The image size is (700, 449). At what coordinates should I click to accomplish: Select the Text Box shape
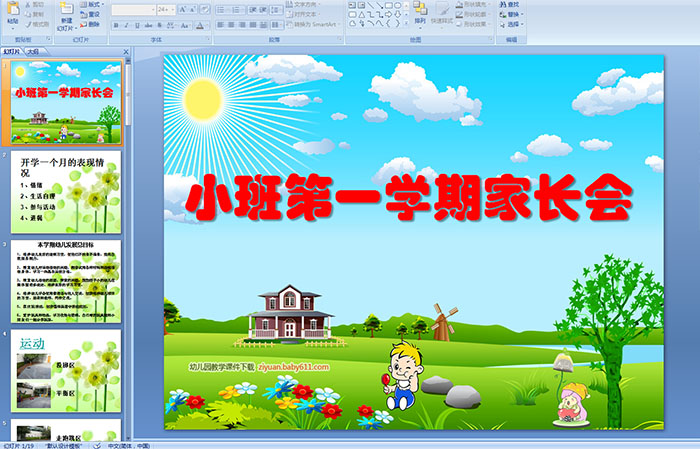coord(352,5)
